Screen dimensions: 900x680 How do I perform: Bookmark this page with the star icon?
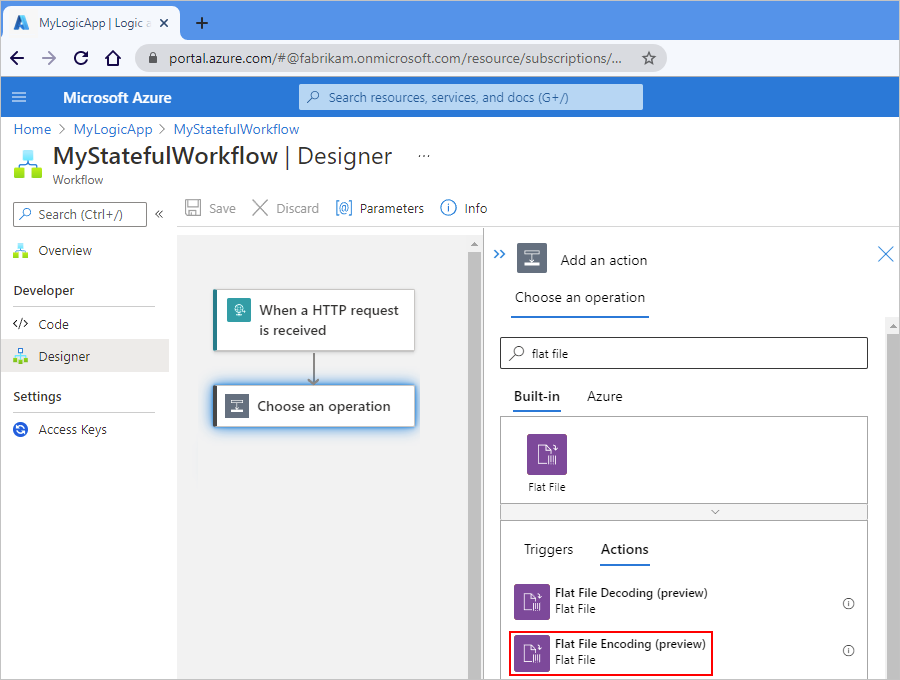click(x=649, y=58)
